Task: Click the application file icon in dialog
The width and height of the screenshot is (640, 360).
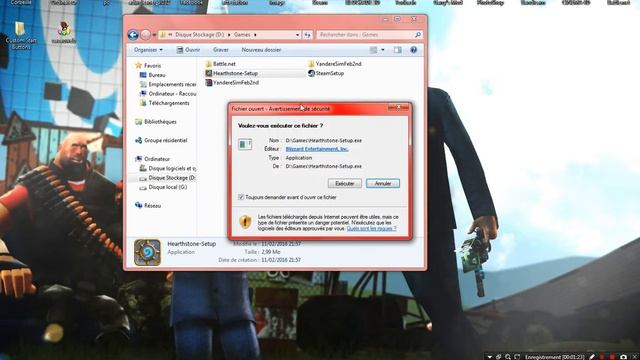Action: point(245,144)
